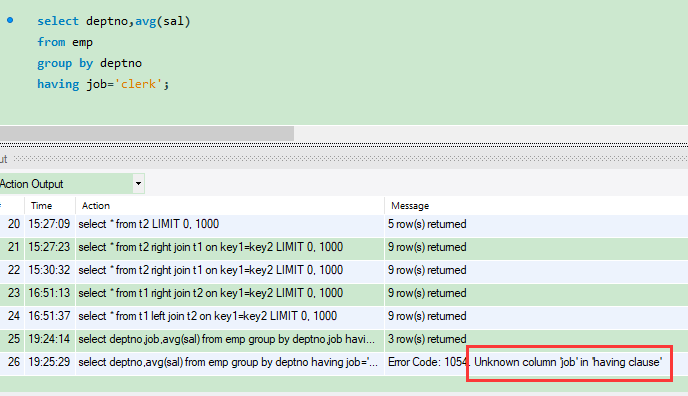Select the t1 right join t2 action in row 23

210,293
